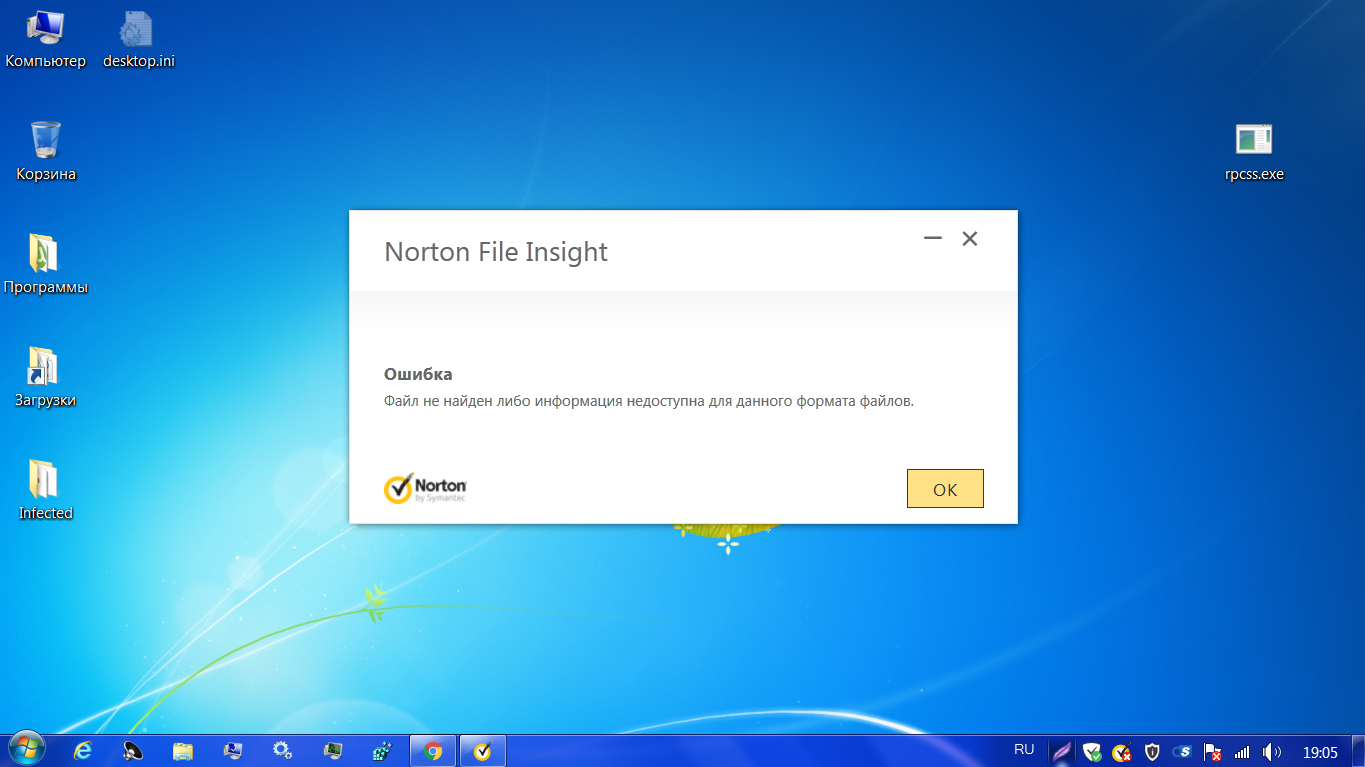This screenshot has width=1365, height=767.
Task: Click the dark shield info tray icon
Action: click(1152, 752)
